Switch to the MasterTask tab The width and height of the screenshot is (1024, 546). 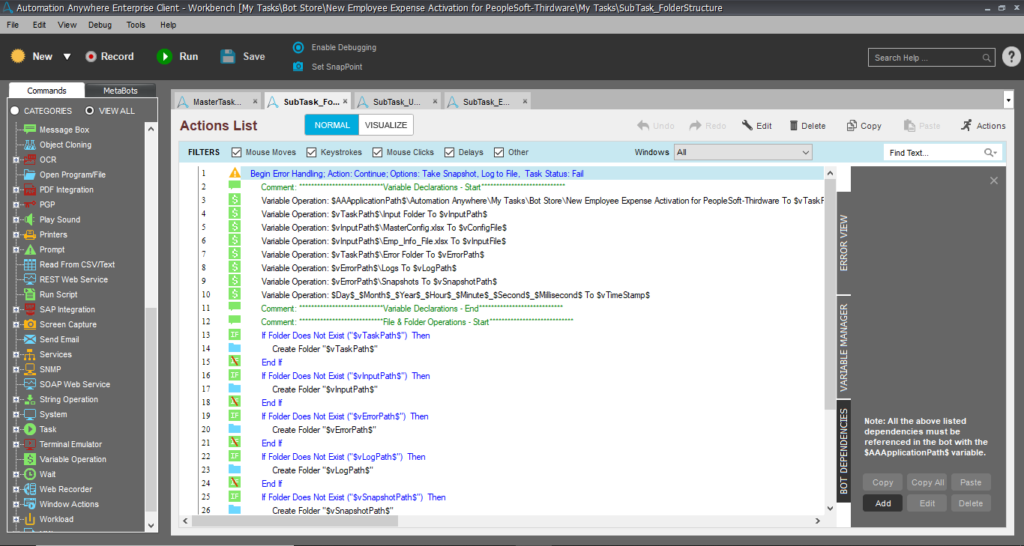pos(216,102)
